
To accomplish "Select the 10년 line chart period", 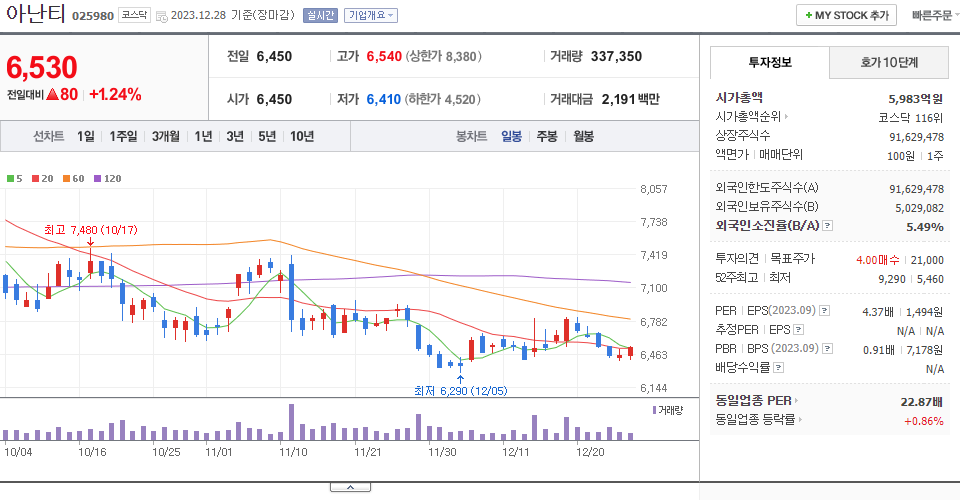I will (x=302, y=136).
